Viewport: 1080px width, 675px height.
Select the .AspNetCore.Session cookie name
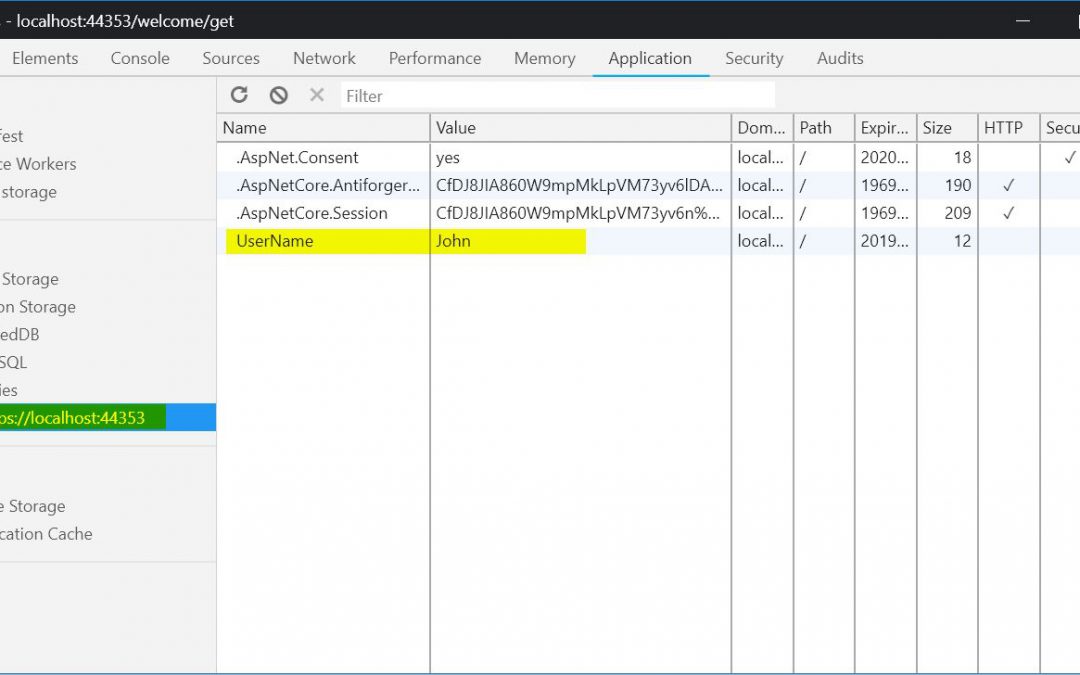coord(311,213)
